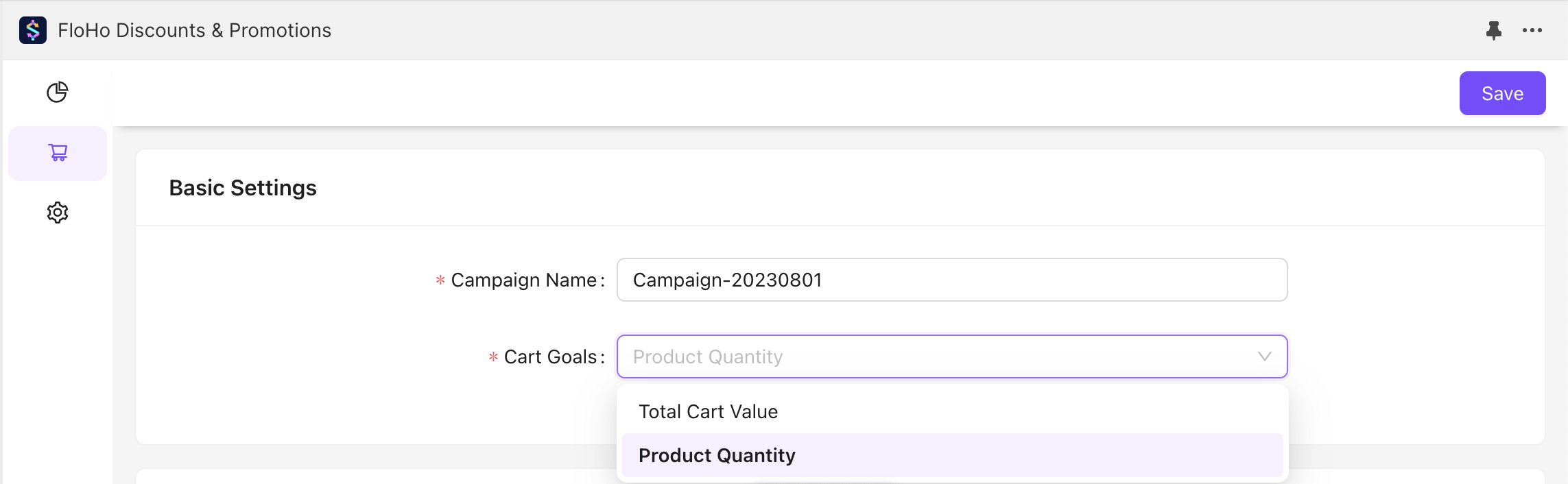
Task: Open settings via the gear icon
Action: click(x=58, y=213)
